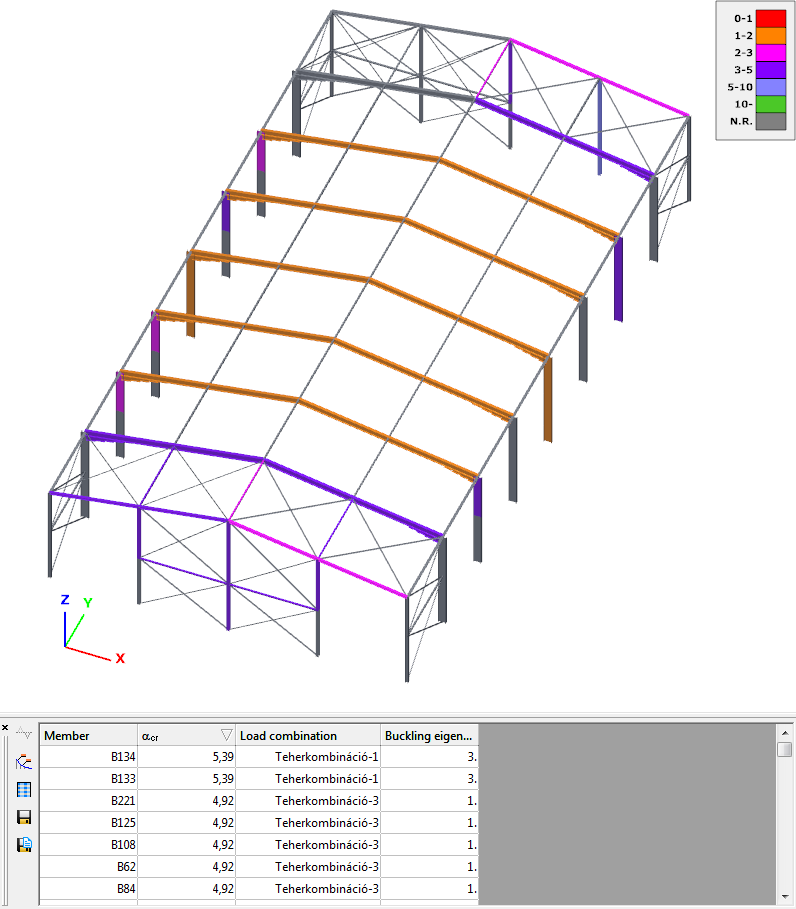The width and height of the screenshot is (796, 909).
Task: Click the 5,39 value in row B134
Action: point(223,757)
